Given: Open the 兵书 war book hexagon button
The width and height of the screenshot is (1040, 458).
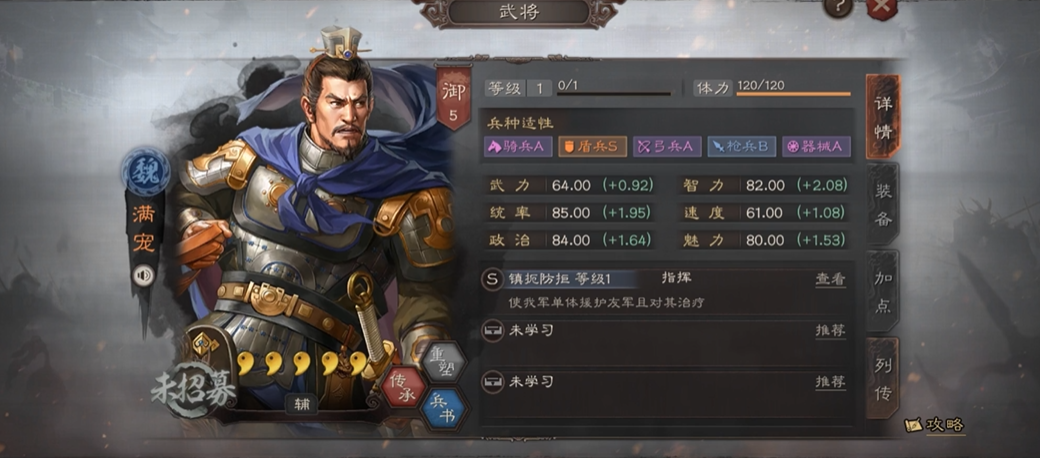Looking at the screenshot, I should click(x=444, y=410).
